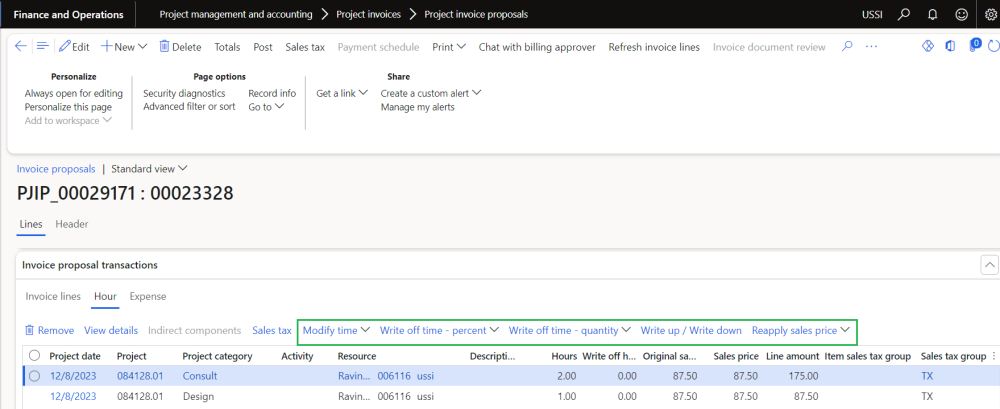This screenshot has height=409, width=1000.
Task: Switch to the Header tab
Action: tap(72, 224)
